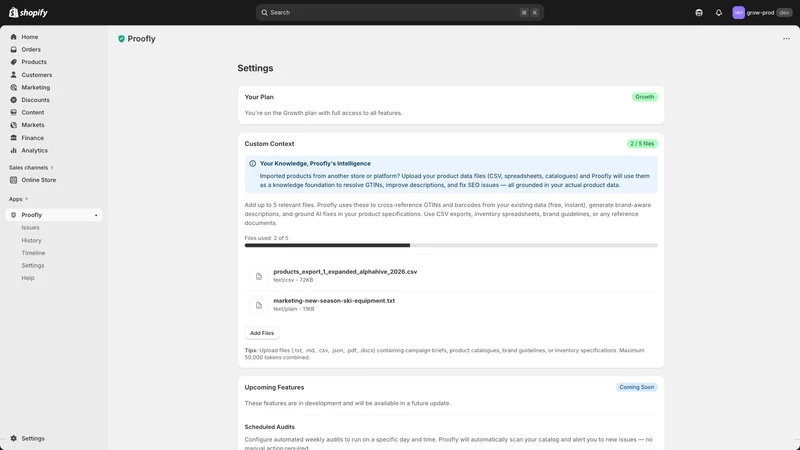This screenshot has width=800, height=450.
Task: Select products_export_1_expanded_alphahive_2026.csv file name
Action: click(345, 272)
